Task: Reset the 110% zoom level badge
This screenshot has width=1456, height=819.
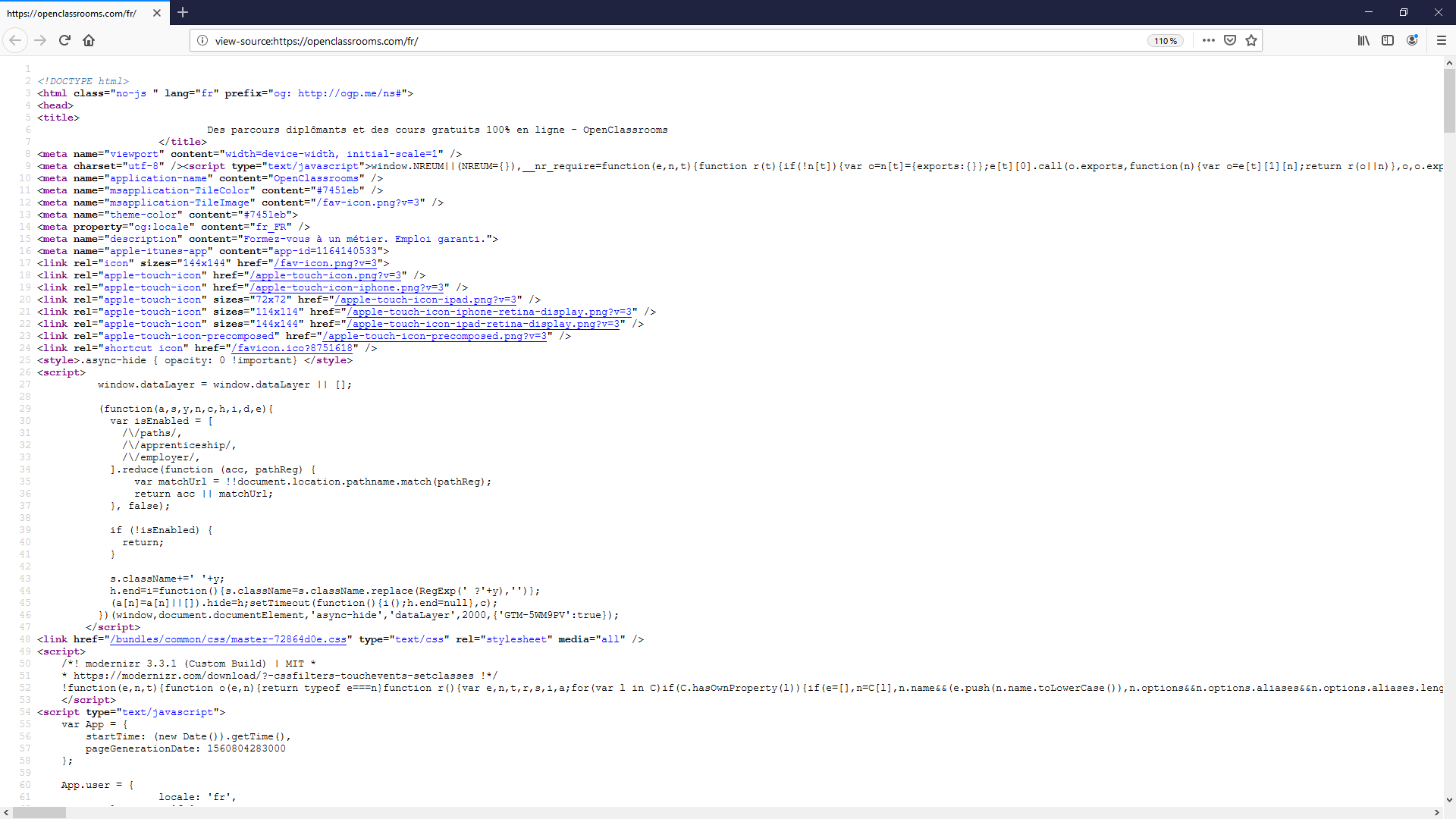Action: (x=1166, y=41)
